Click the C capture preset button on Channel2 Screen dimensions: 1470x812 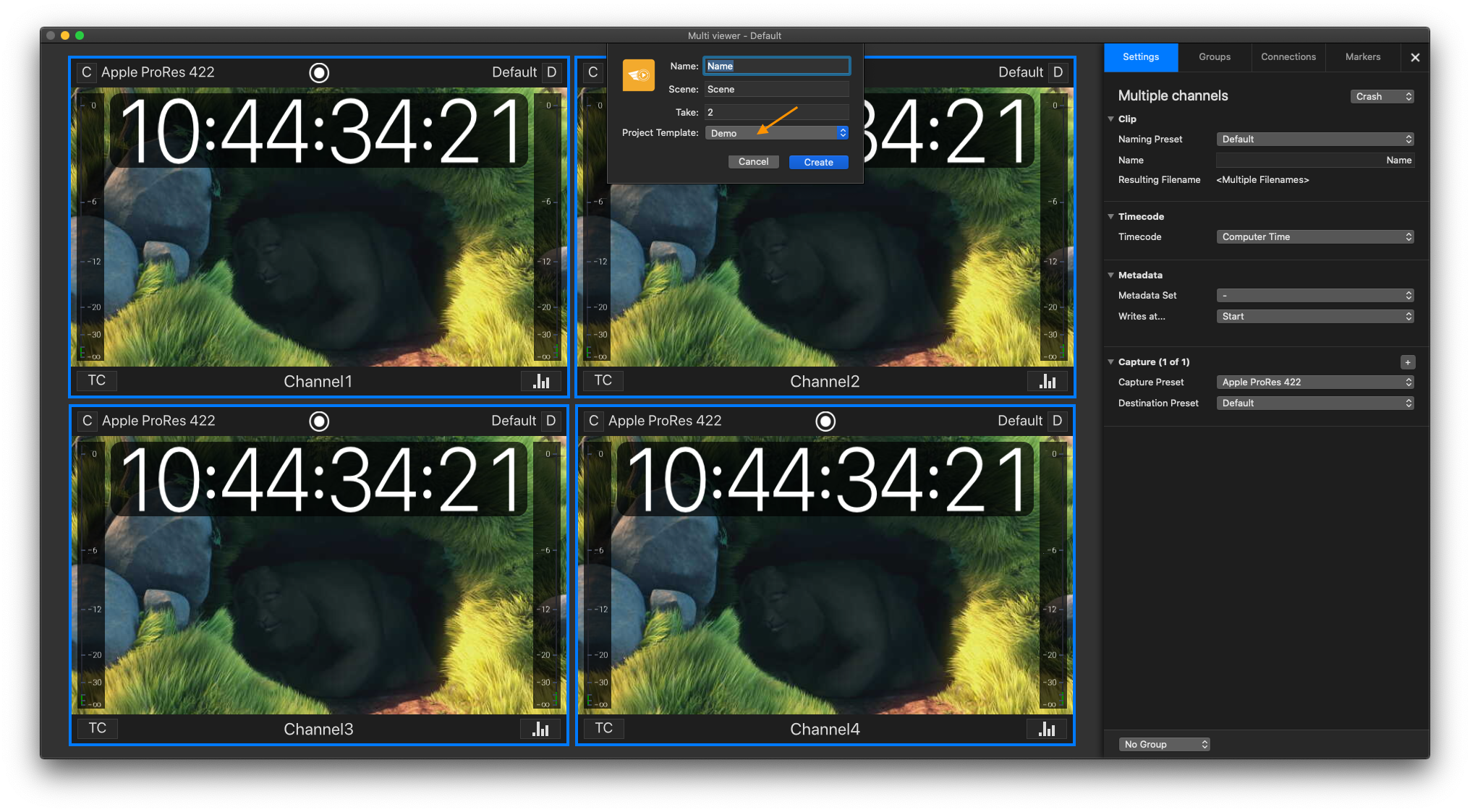[593, 72]
